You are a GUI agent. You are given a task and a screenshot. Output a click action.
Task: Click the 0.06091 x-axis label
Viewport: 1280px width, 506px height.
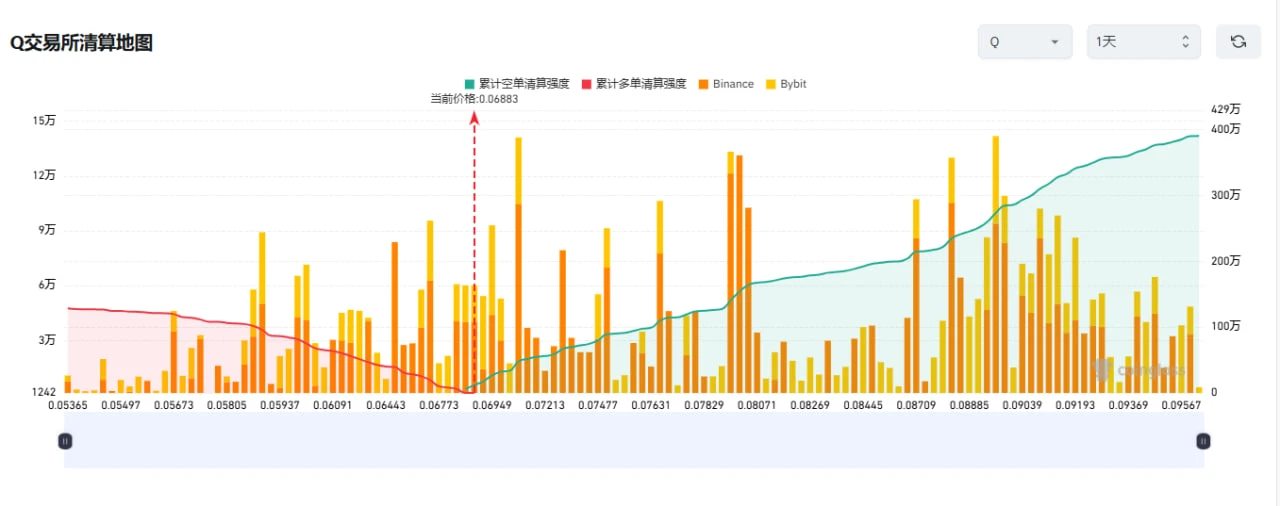coord(333,405)
